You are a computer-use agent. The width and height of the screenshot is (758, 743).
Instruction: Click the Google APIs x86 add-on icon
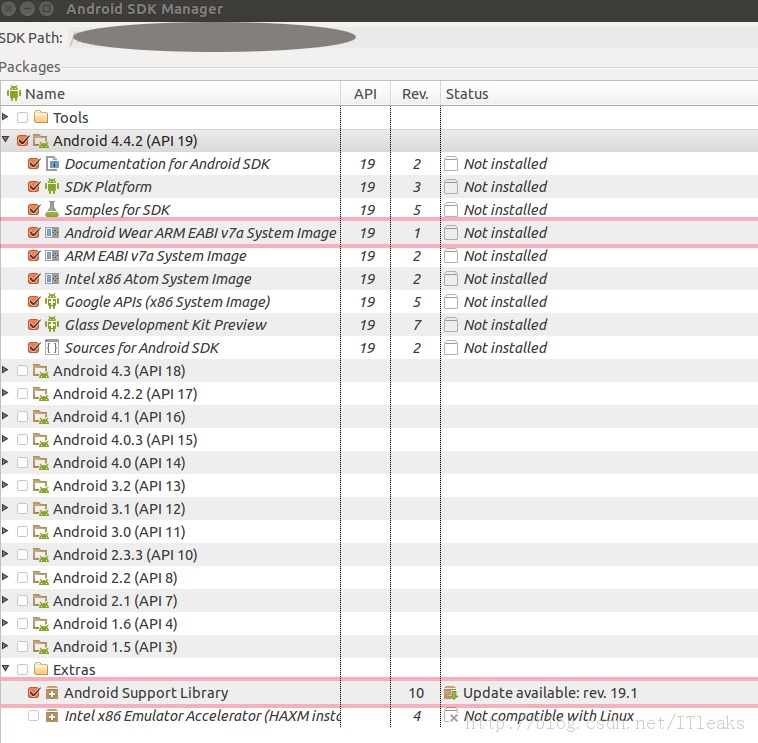pos(52,301)
